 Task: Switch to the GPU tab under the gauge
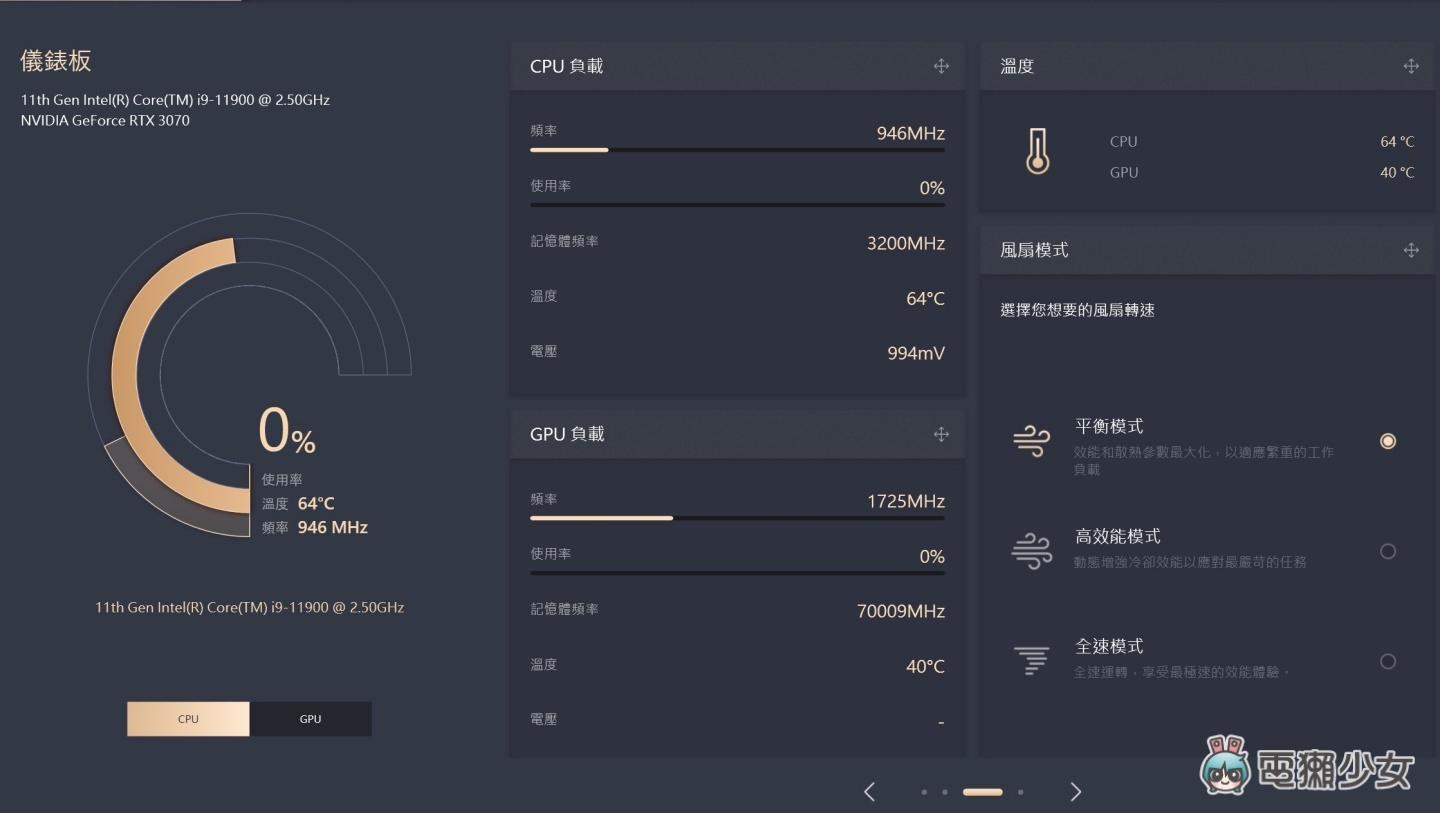(310, 718)
